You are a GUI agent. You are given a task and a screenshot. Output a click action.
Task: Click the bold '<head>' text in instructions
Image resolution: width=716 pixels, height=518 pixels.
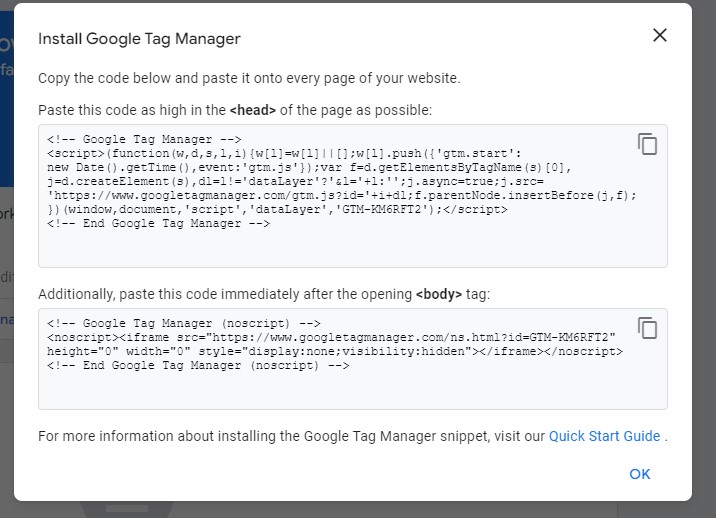(253, 111)
